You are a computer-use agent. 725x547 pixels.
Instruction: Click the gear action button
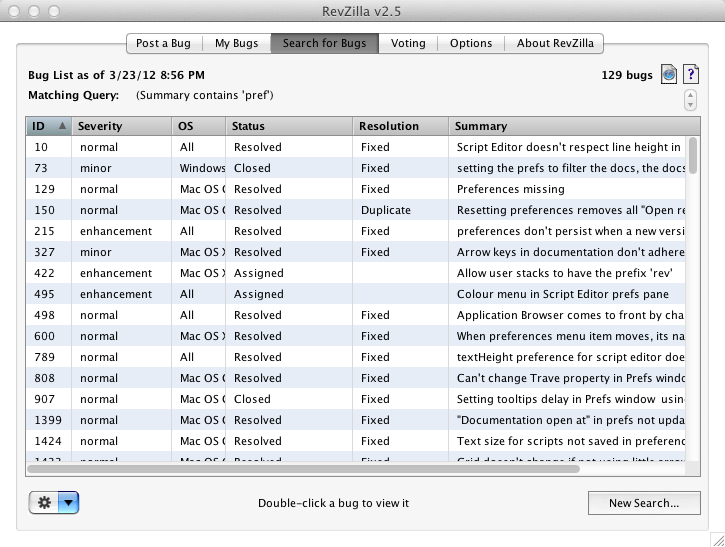[44, 503]
